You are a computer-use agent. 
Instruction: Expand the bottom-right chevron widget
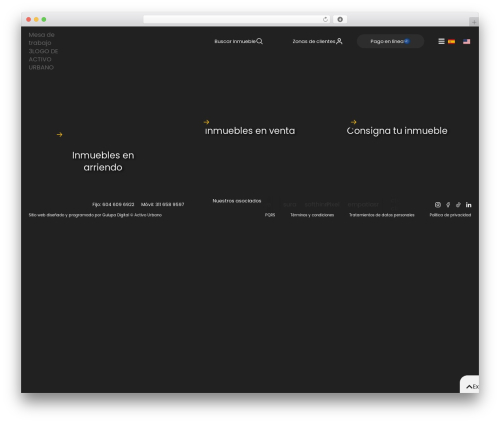469,386
